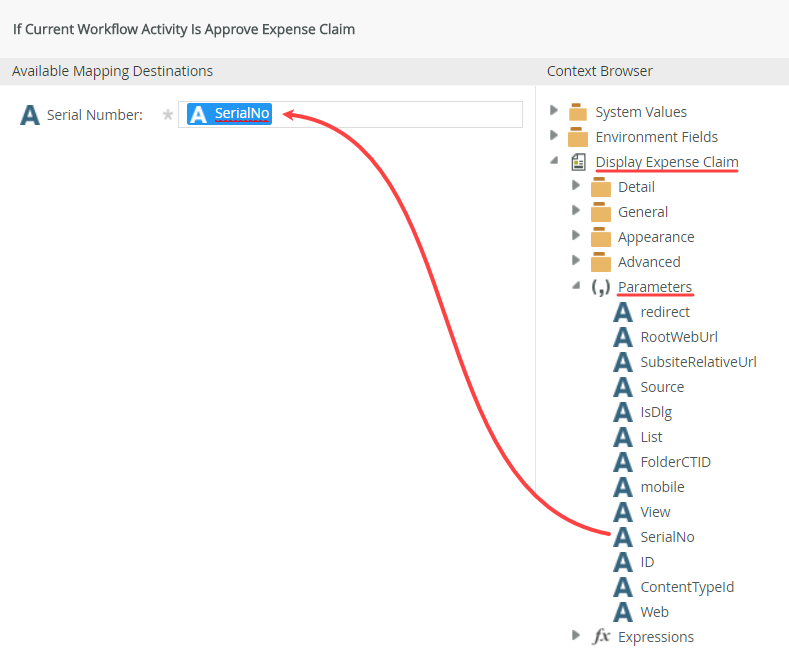The height and width of the screenshot is (649, 789).
Task: Select the General label
Action: tap(643, 212)
